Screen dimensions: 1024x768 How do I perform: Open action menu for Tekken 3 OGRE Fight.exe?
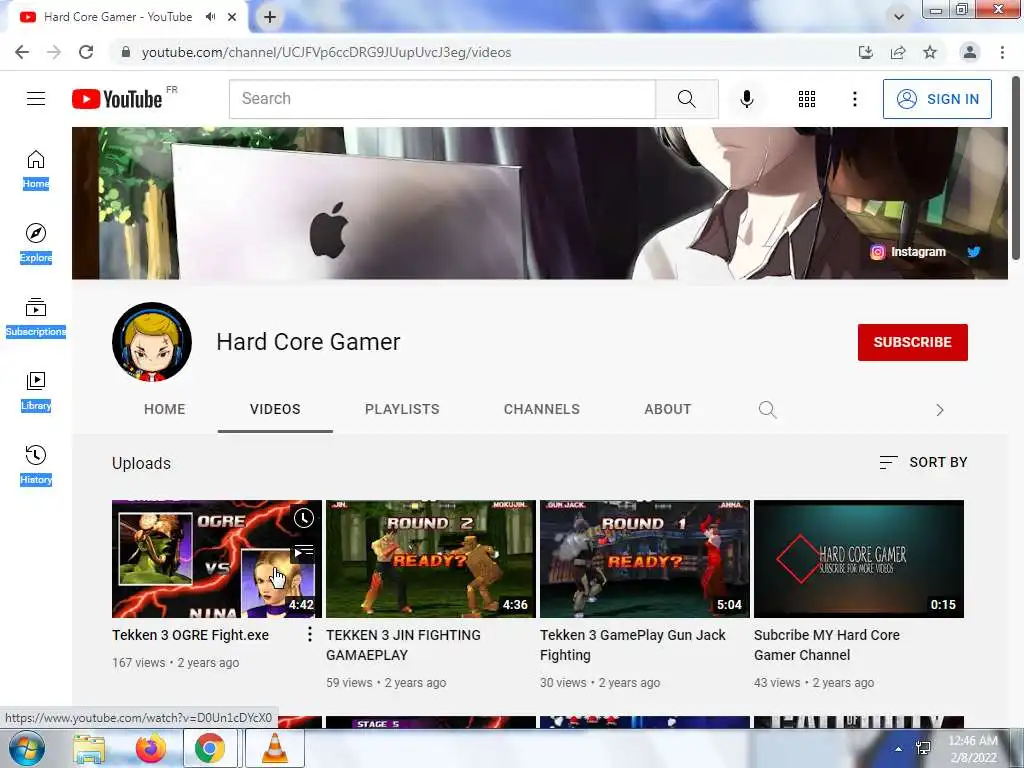tap(310, 634)
